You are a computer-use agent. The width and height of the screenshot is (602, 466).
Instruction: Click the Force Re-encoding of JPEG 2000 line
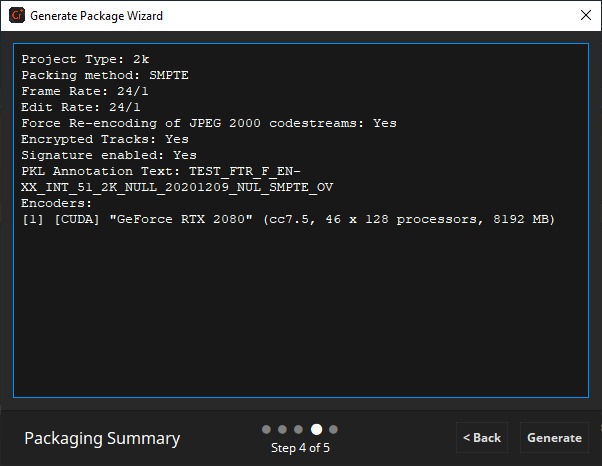click(208, 123)
